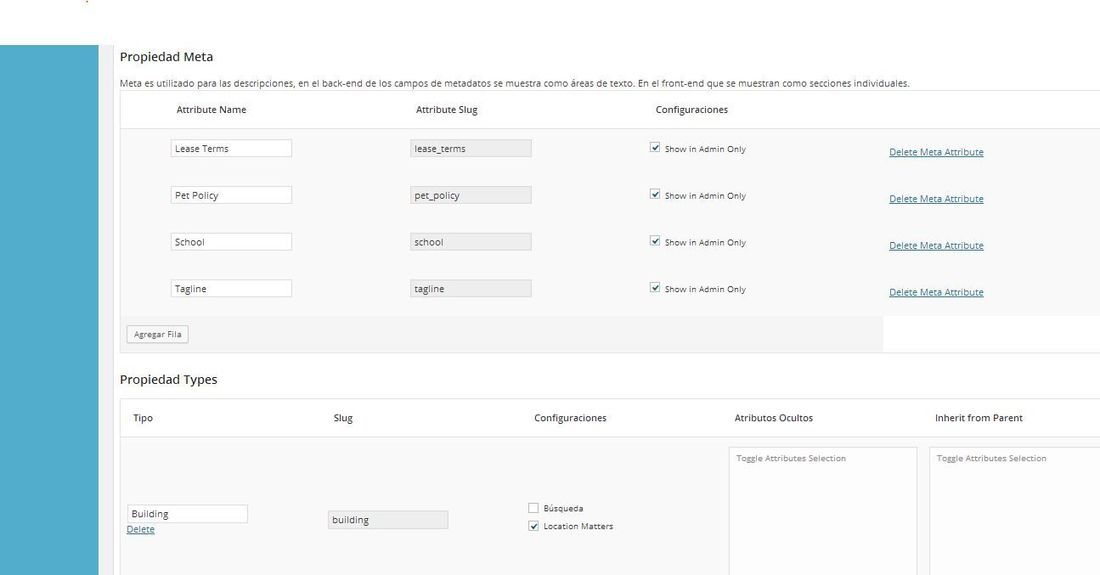The image size is (1100, 575).
Task: Uncheck Show in Admin Only for Tagline
Action: (x=655, y=288)
